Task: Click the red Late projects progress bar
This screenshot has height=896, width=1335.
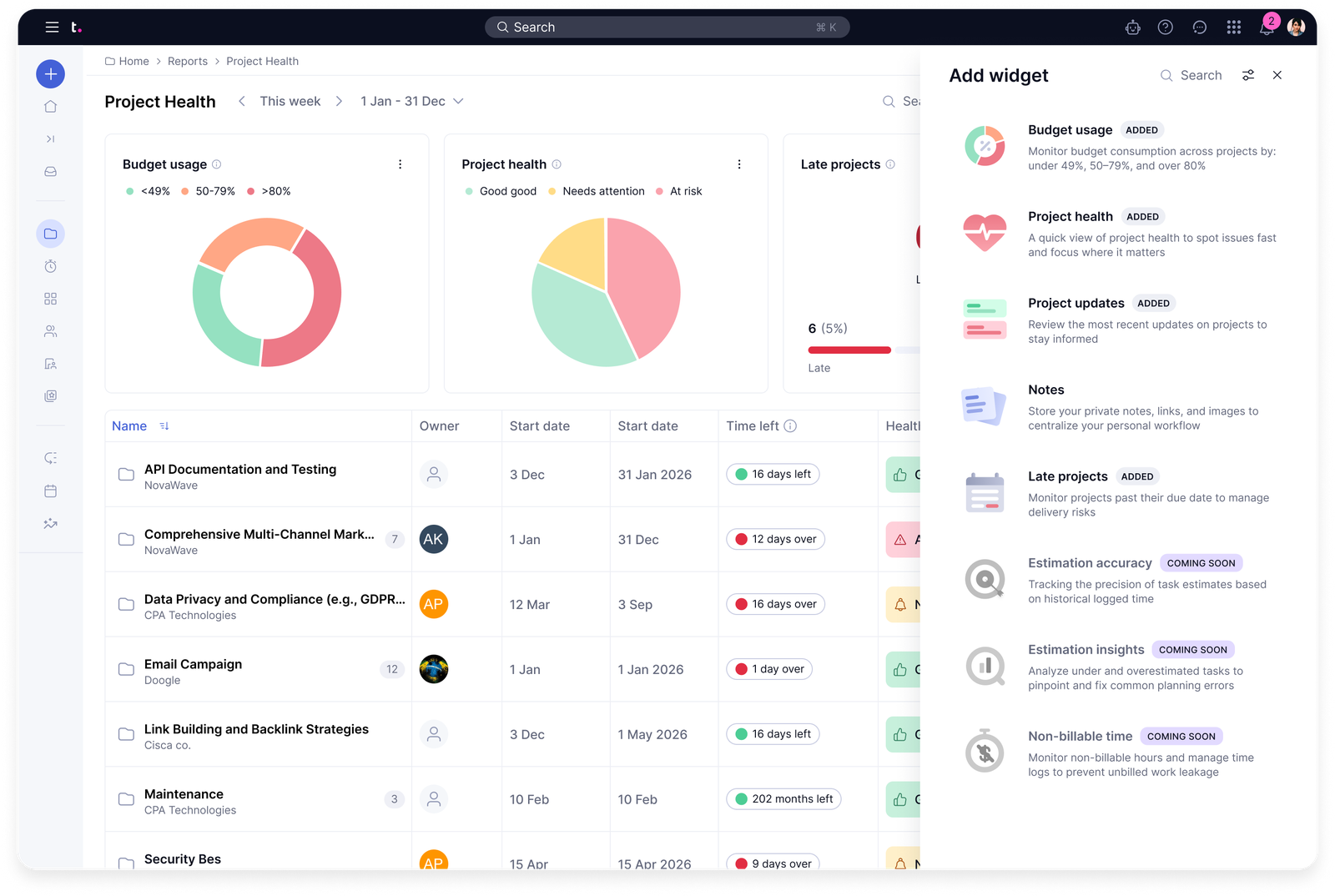Action: pyautogui.click(x=849, y=350)
